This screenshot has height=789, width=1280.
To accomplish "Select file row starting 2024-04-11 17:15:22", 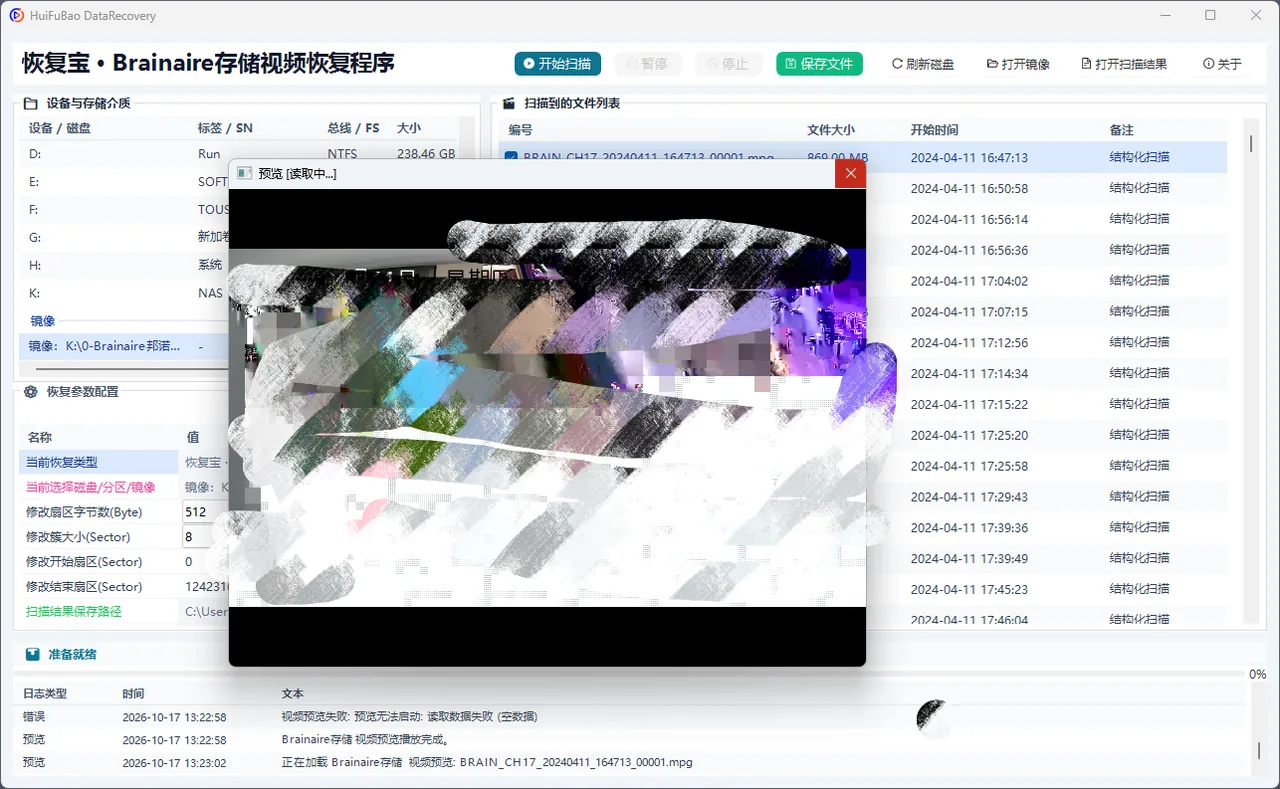I will (x=1046, y=404).
